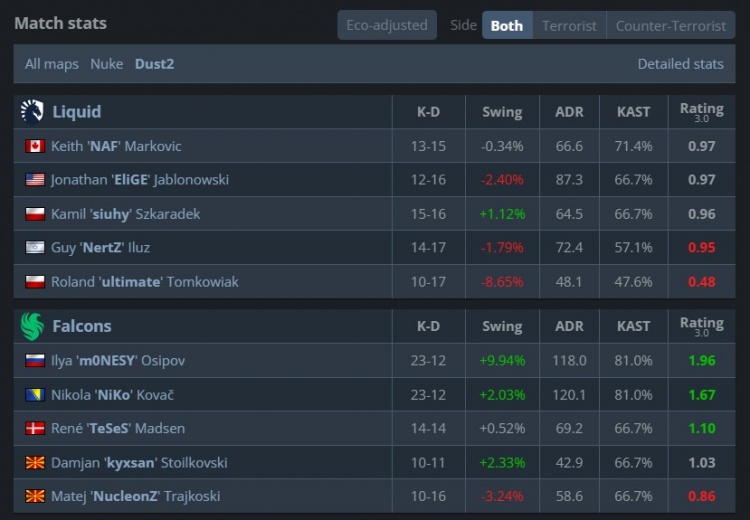Open Roland 'ultimate' Tomkowiak's player profile
This screenshot has height=520, width=750.
click(144, 282)
